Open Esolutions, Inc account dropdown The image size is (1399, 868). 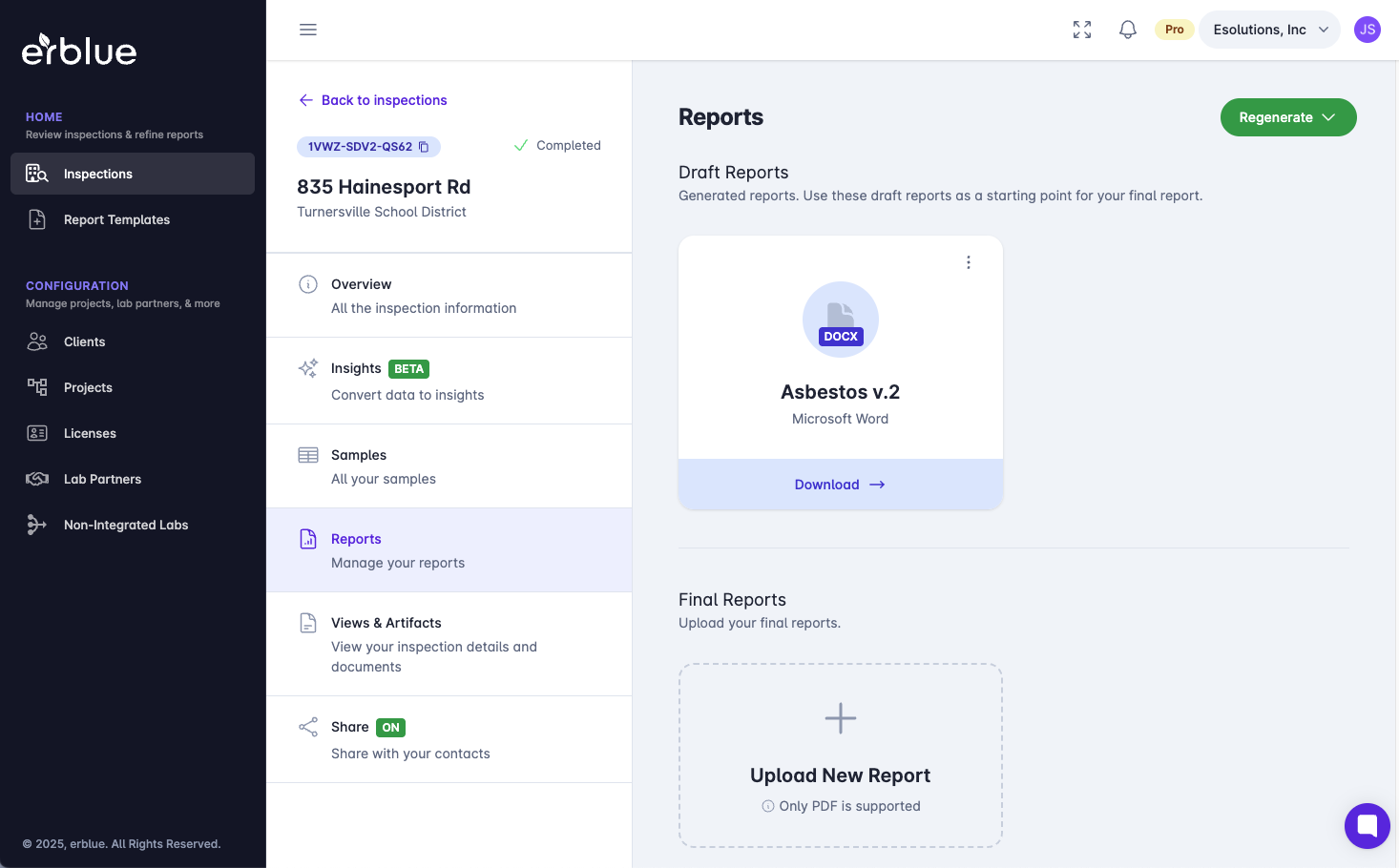[x=1270, y=30]
